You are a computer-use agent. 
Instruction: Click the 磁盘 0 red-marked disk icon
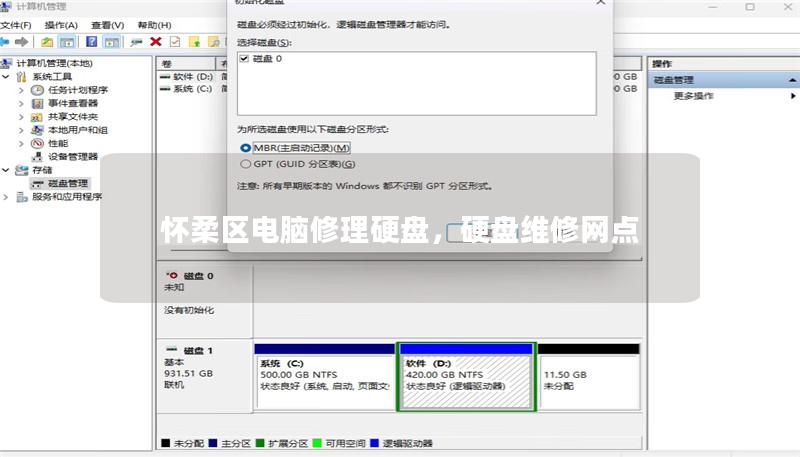click(x=172, y=275)
